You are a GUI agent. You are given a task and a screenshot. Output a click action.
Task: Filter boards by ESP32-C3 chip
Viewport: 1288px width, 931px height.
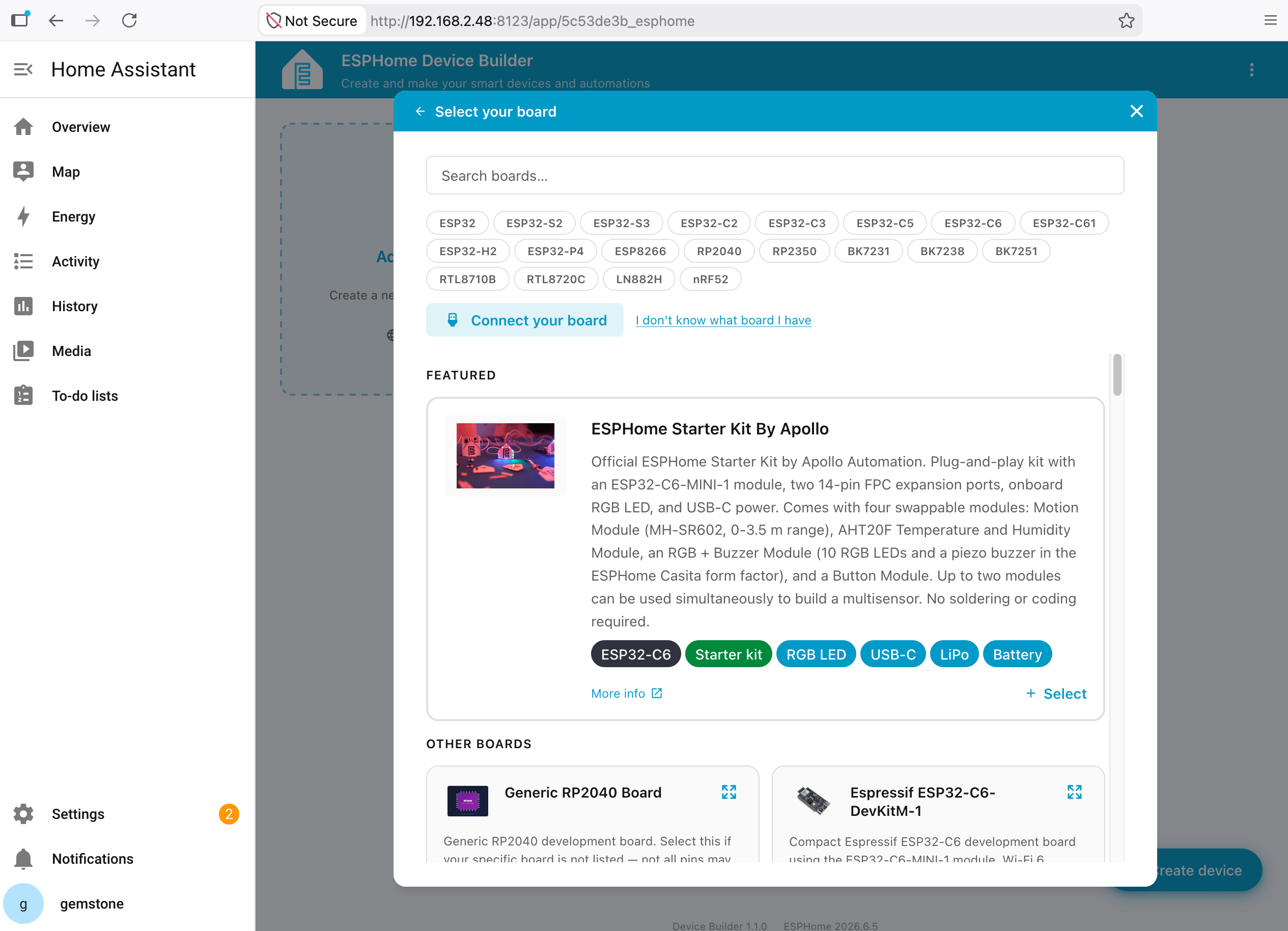click(797, 223)
